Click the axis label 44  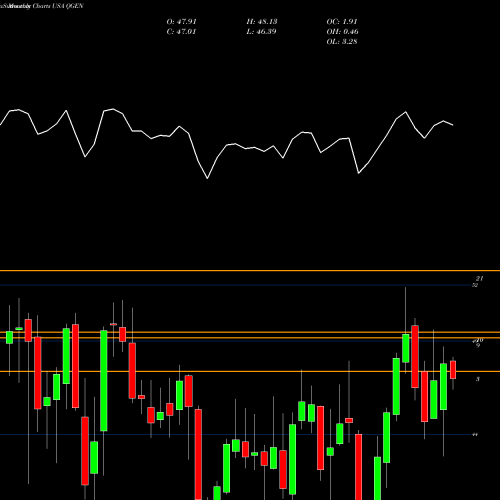click(475, 435)
